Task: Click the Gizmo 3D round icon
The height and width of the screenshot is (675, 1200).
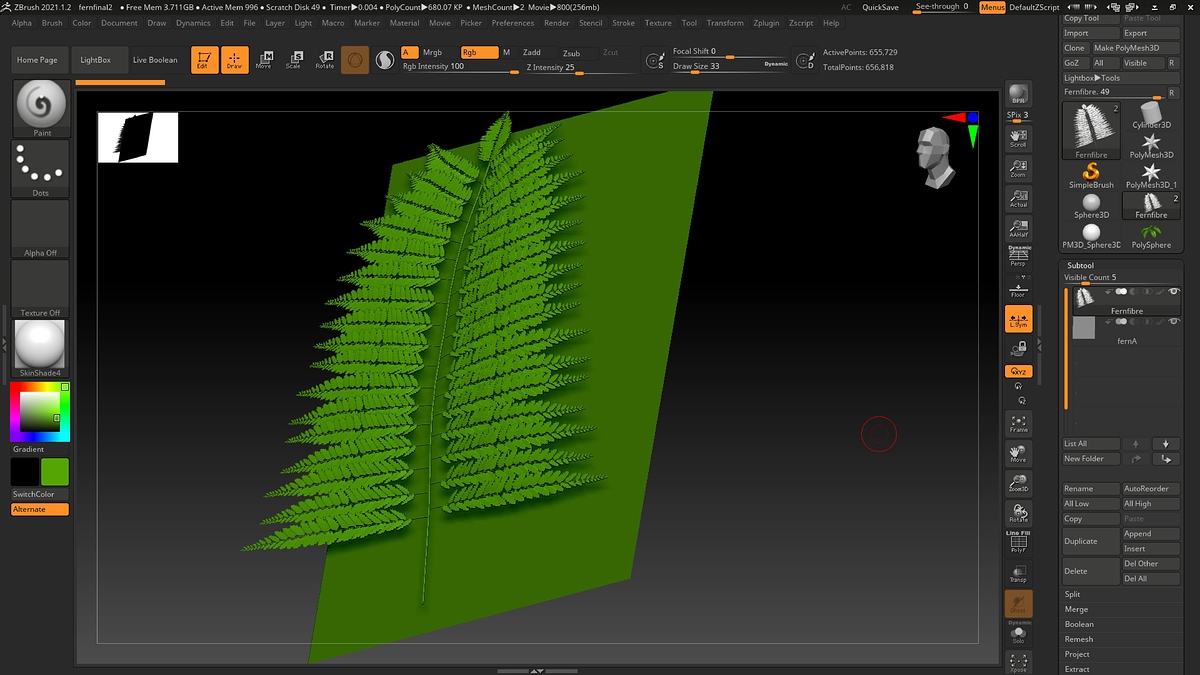Action: click(x=355, y=60)
